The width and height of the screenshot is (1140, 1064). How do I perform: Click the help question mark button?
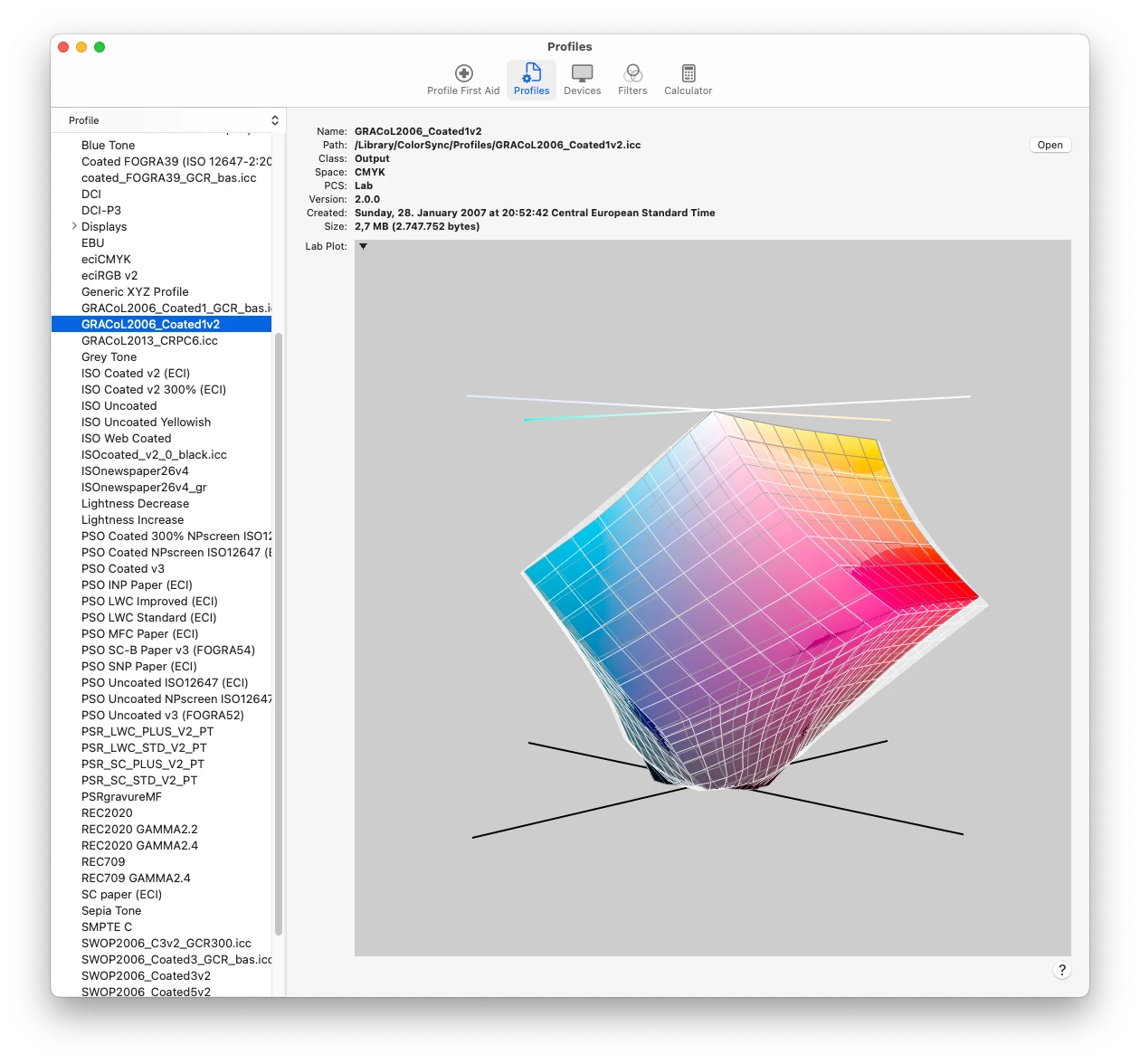coord(1062,970)
